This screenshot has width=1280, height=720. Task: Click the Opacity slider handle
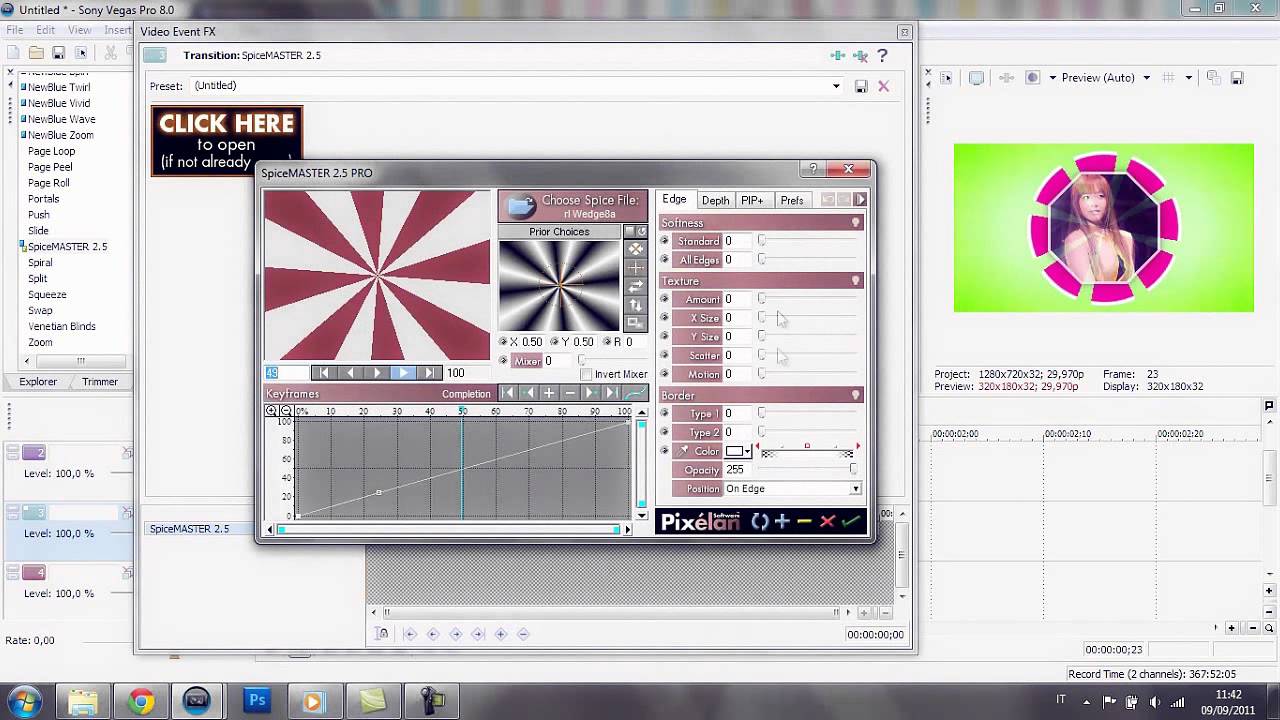click(853, 470)
